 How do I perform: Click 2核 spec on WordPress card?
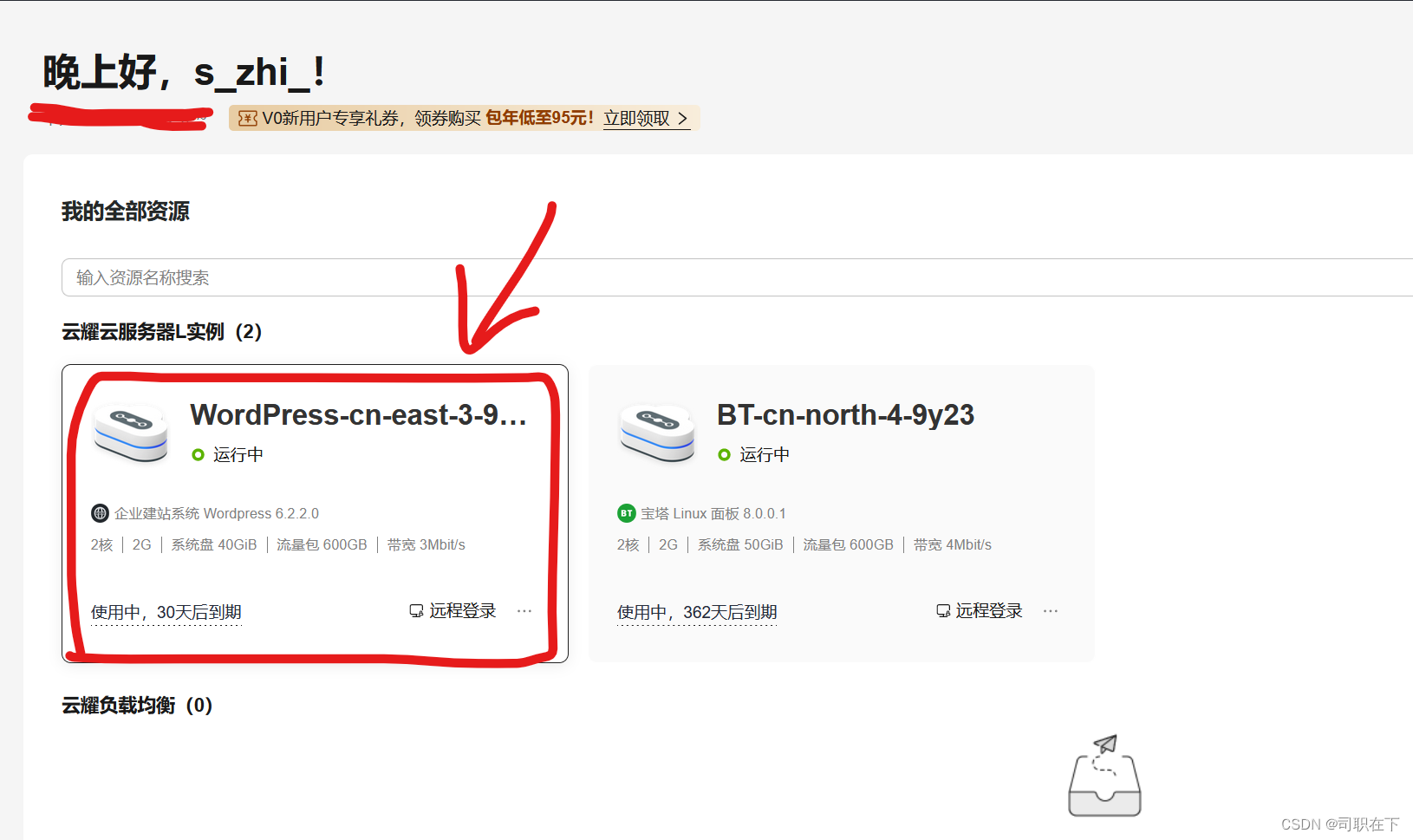[x=102, y=545]
